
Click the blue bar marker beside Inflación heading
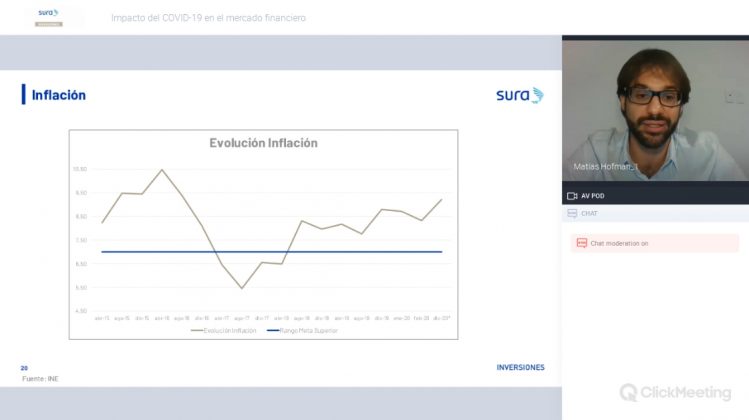[23, 95]
